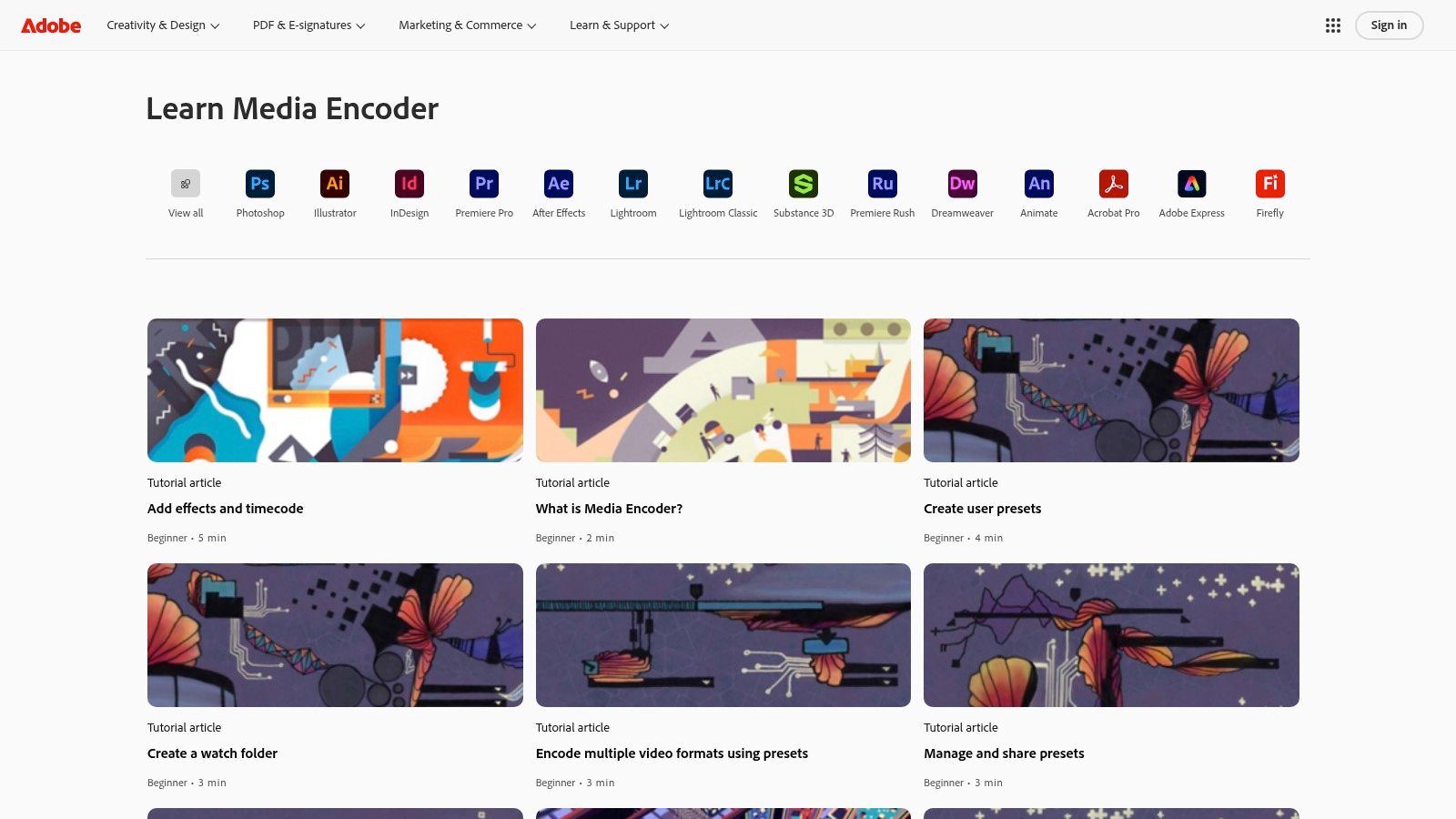Click the Premiere Pro icon
Screen dimensions: 1456x819
[483, 184]
